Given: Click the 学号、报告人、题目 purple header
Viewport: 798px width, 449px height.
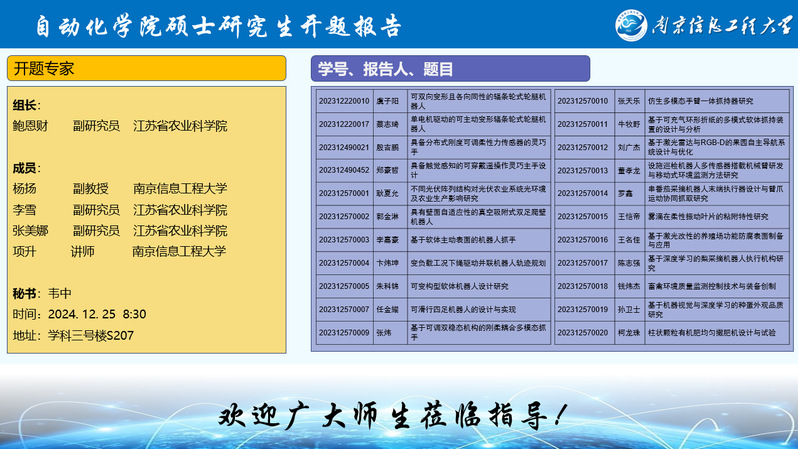Looking at the screenshot, I should point(449,68).
